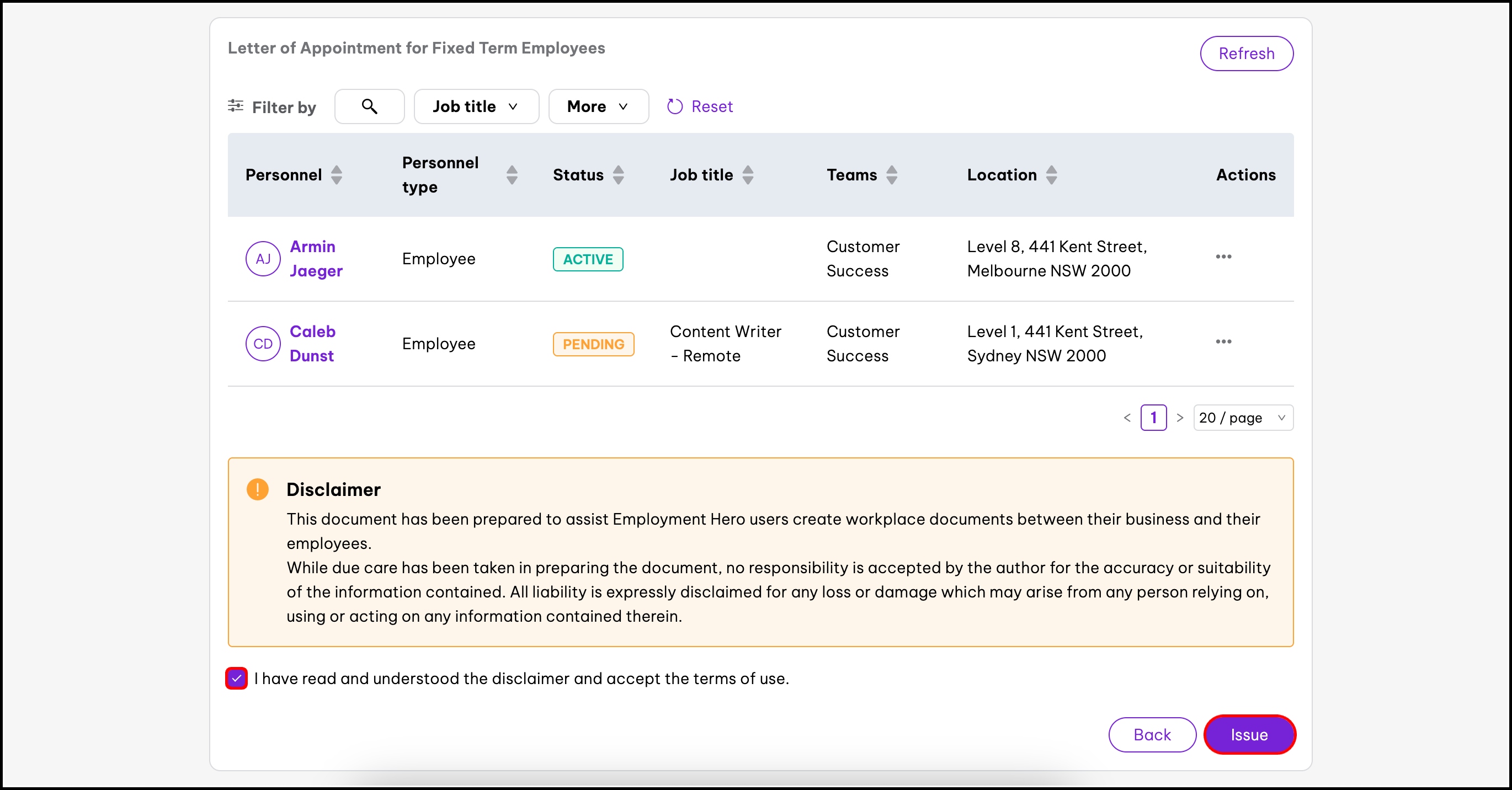The image size is (1512, 790).
Task: Sort table by Location column
Action: 1051,175
